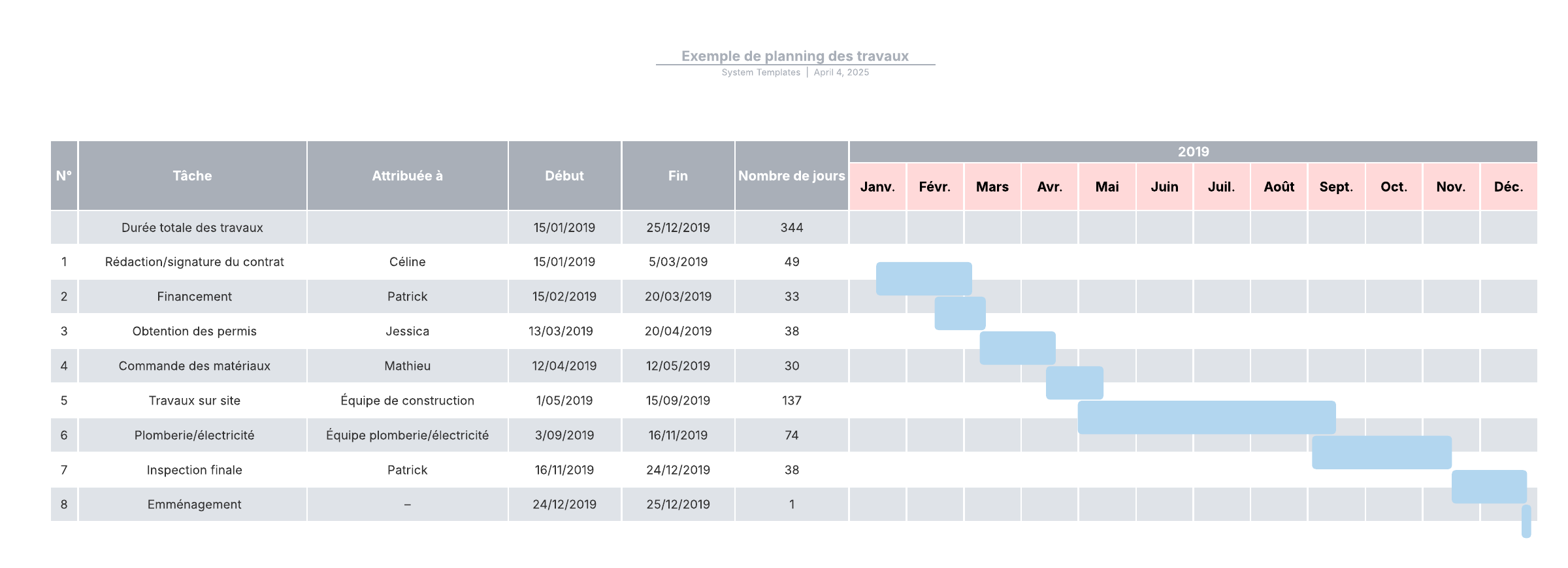Select the day count cell showing 344
The image size is (1568, 568).
pyautogui.click(x=791, y=227)
